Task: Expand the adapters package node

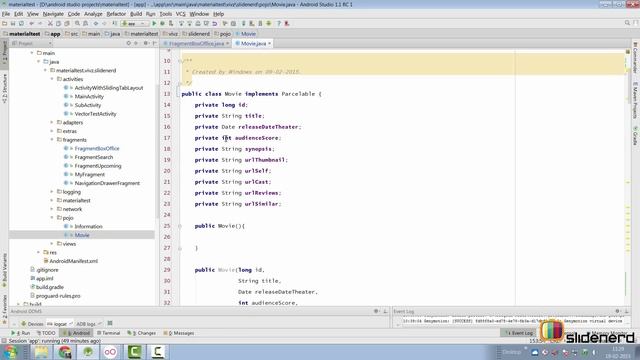Action: click(52, 122)
